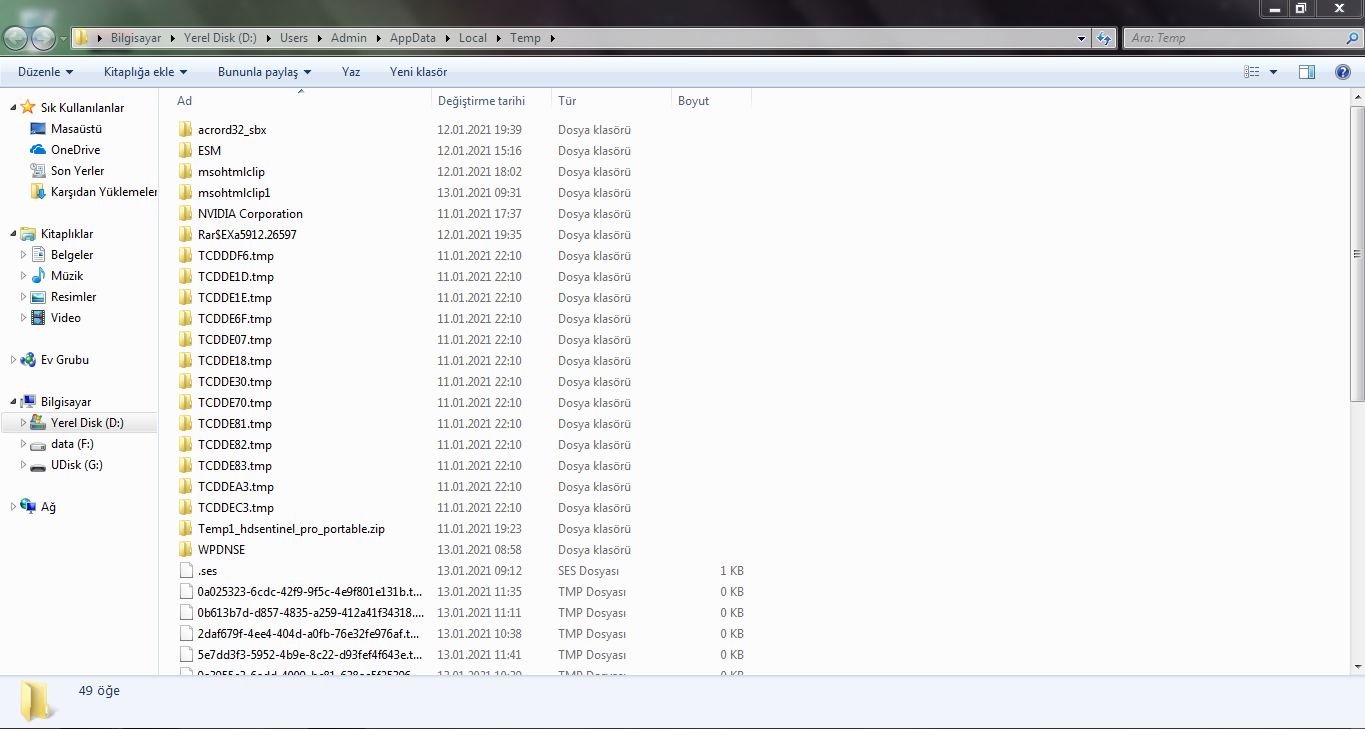
Task: Open the address bar history dropdown
Action: [x=1081, y=38]
